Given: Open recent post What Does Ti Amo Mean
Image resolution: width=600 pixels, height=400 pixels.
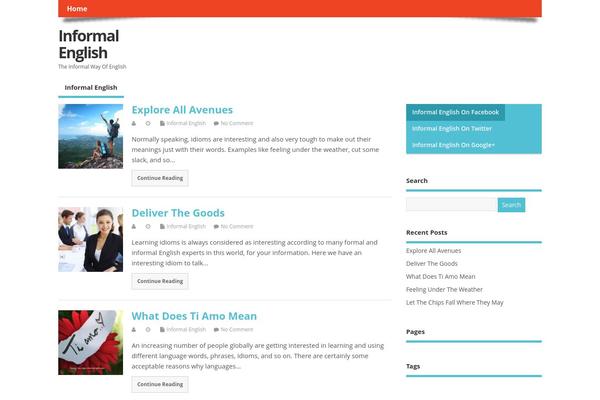Looking at the screenshot, I should coord(440,276).
